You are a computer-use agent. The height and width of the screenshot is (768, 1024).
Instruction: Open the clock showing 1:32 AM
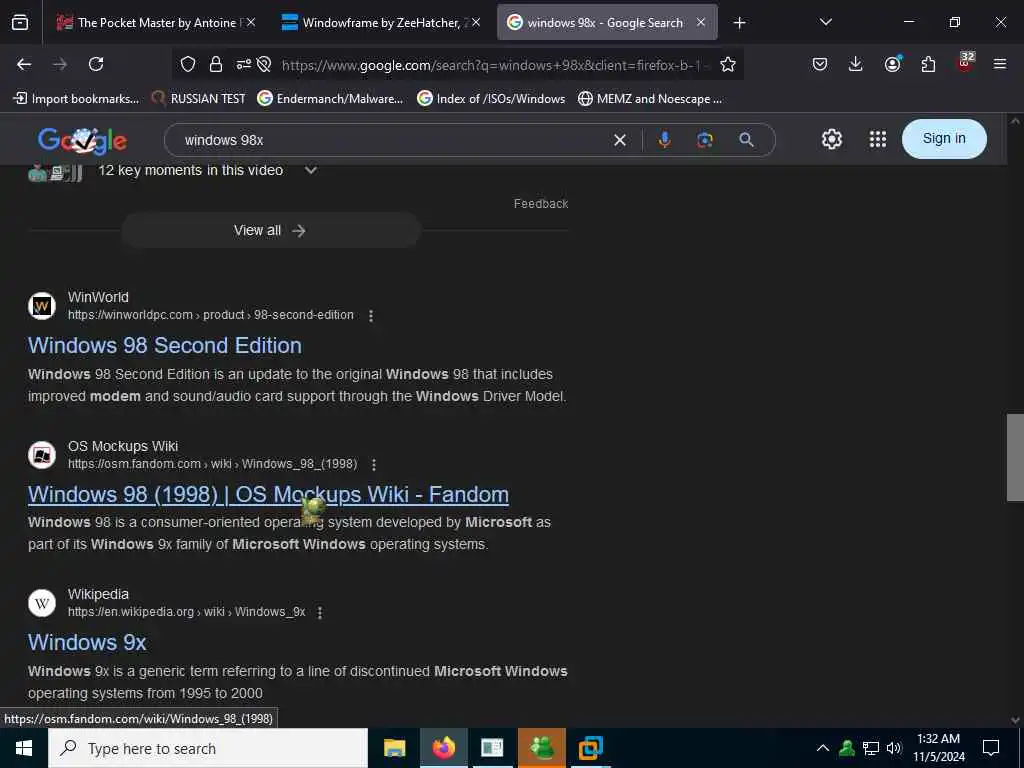pos(939,748)
